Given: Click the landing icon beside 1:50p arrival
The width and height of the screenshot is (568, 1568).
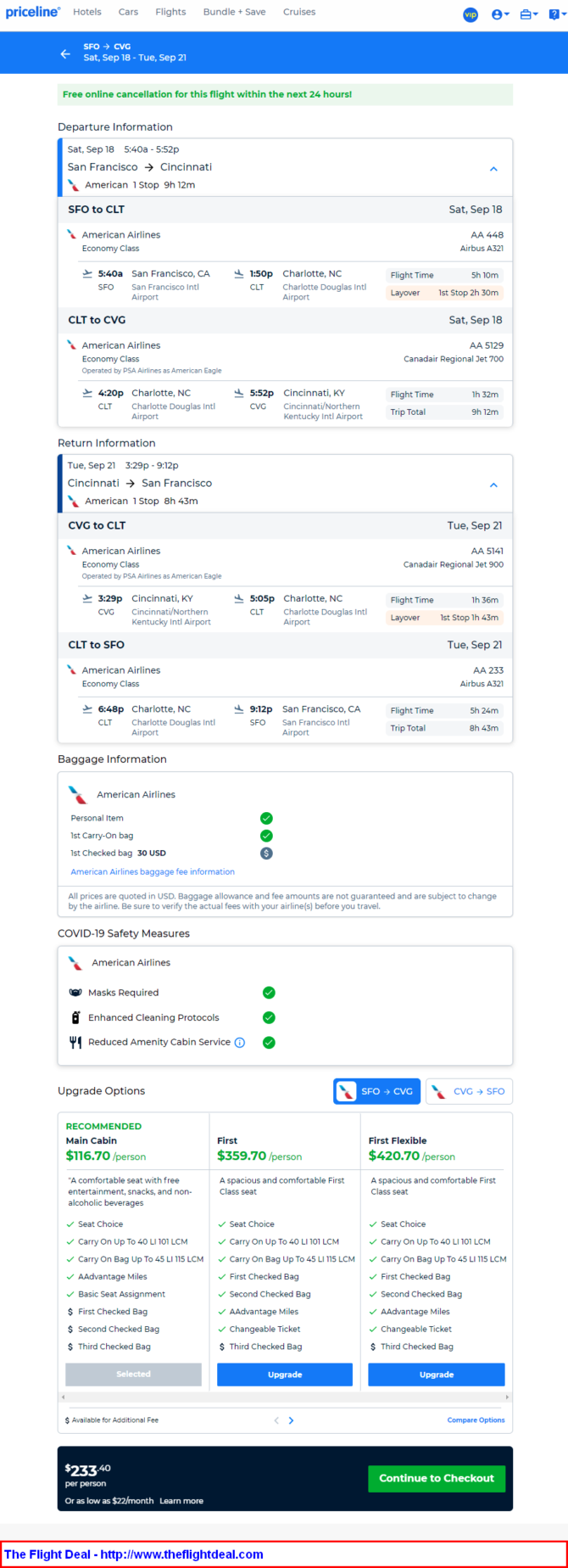Looking at the screenshot, I should click(x=239, y=274).
